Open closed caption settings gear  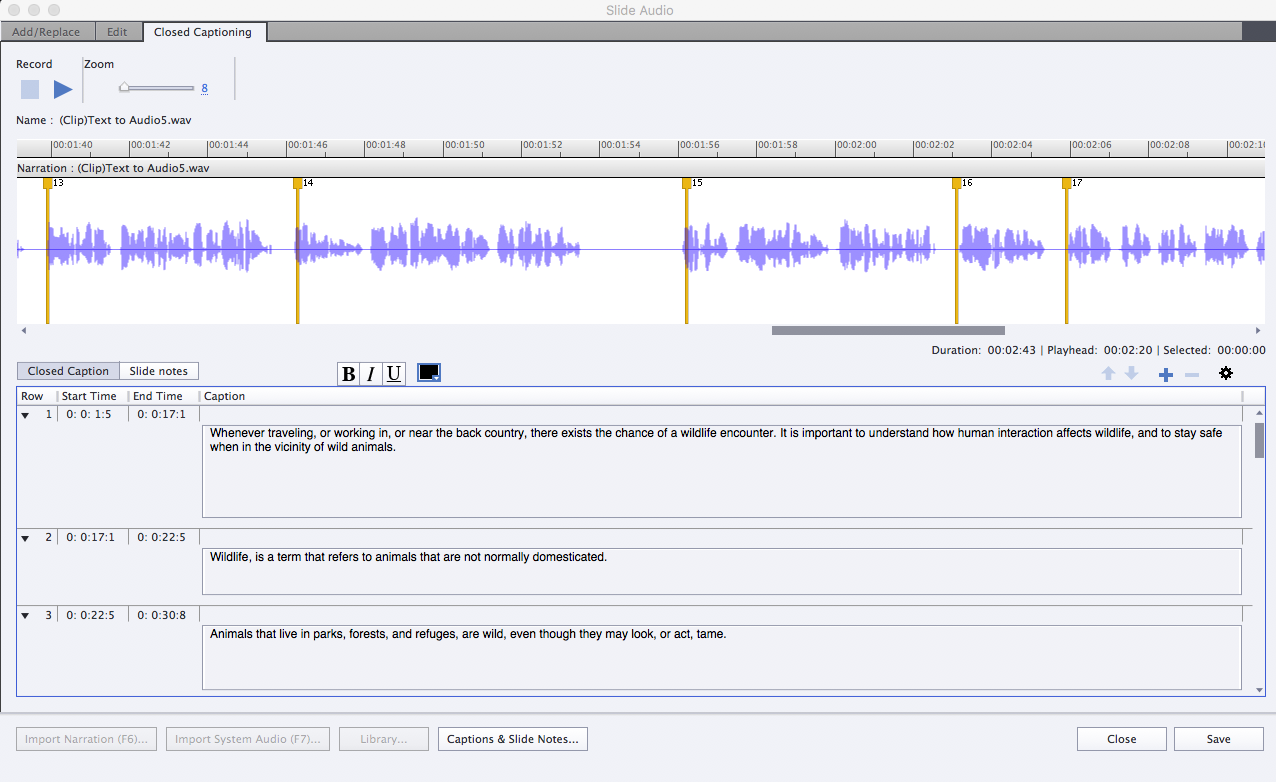[x=1226, y=373]
